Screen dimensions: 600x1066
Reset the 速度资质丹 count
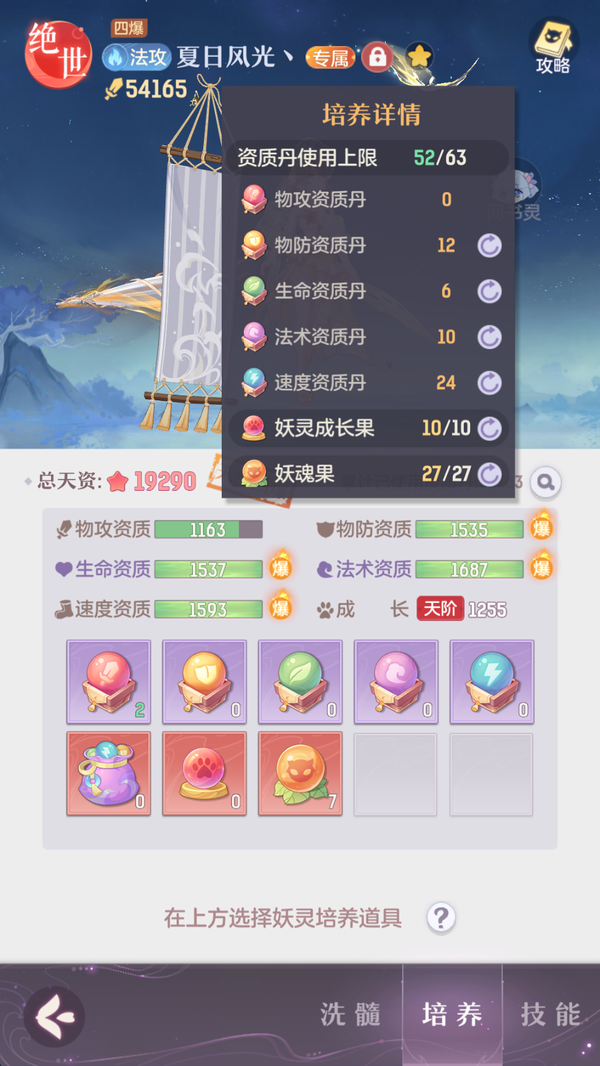489,383
